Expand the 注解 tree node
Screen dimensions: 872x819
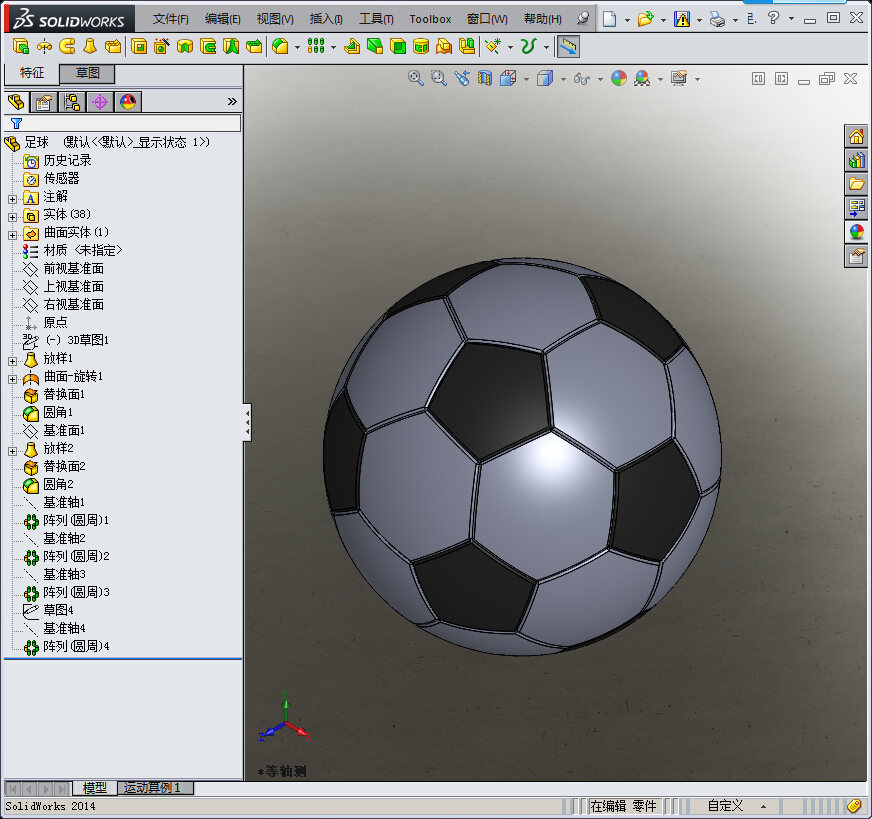coord(12,199)
